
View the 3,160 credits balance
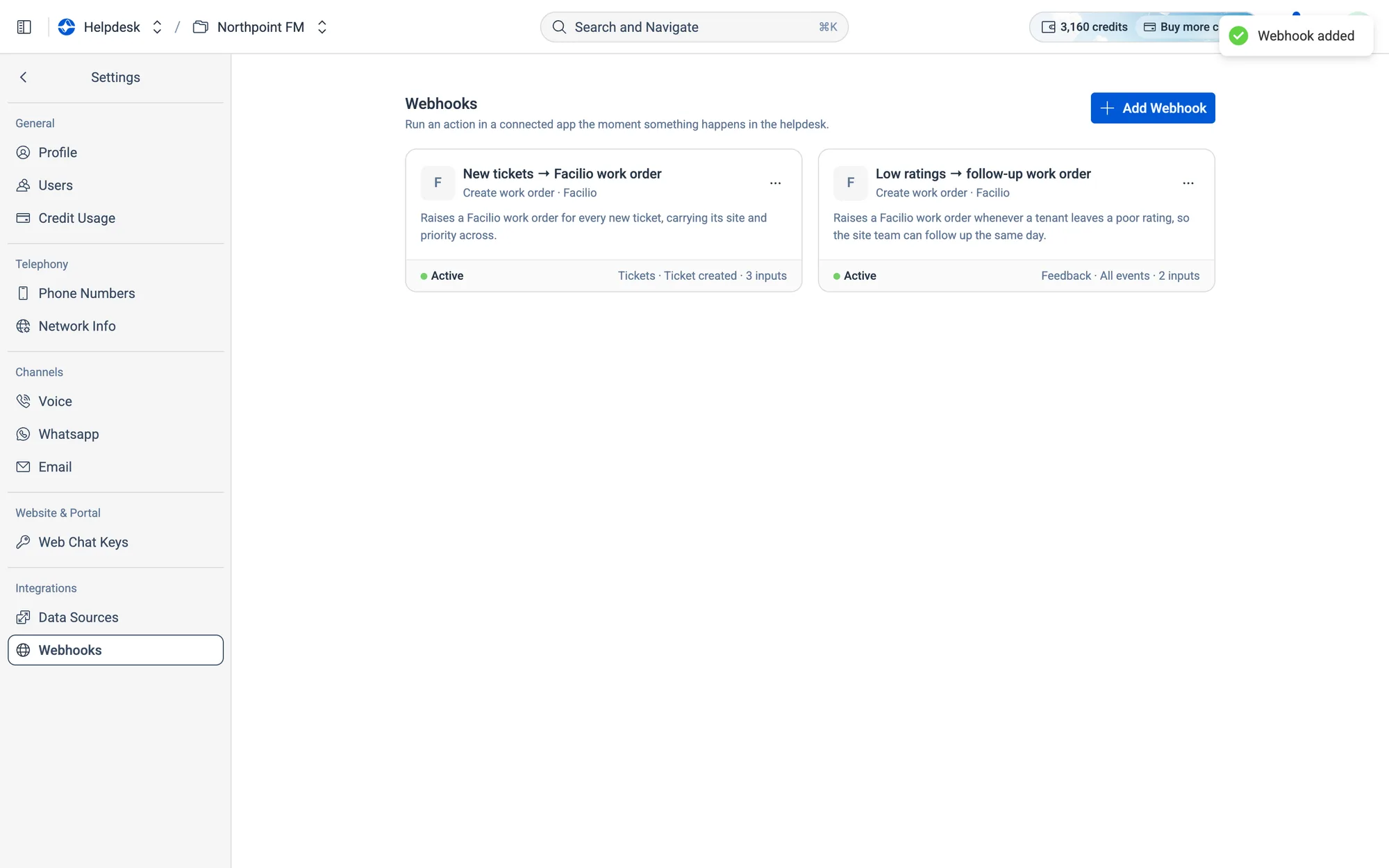click(1085, 27)
